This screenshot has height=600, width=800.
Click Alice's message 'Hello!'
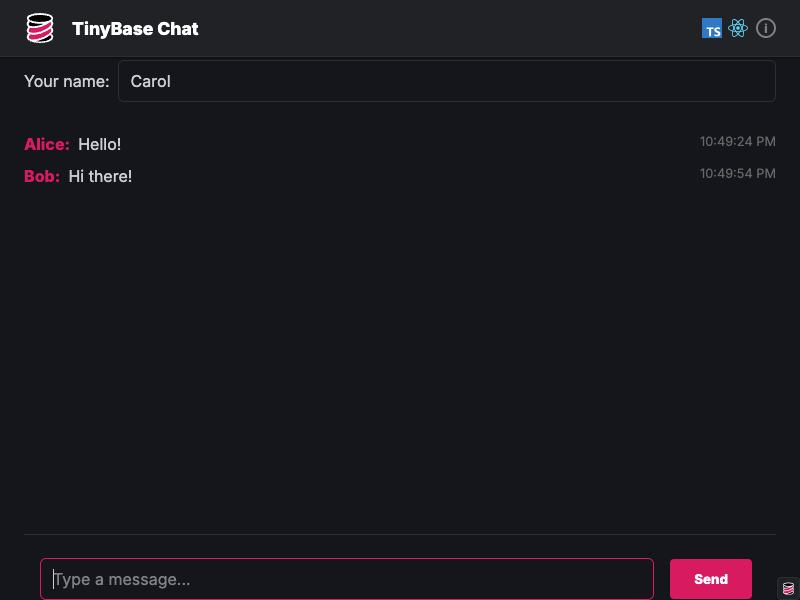pyautogui.click(x=99, y=144)
